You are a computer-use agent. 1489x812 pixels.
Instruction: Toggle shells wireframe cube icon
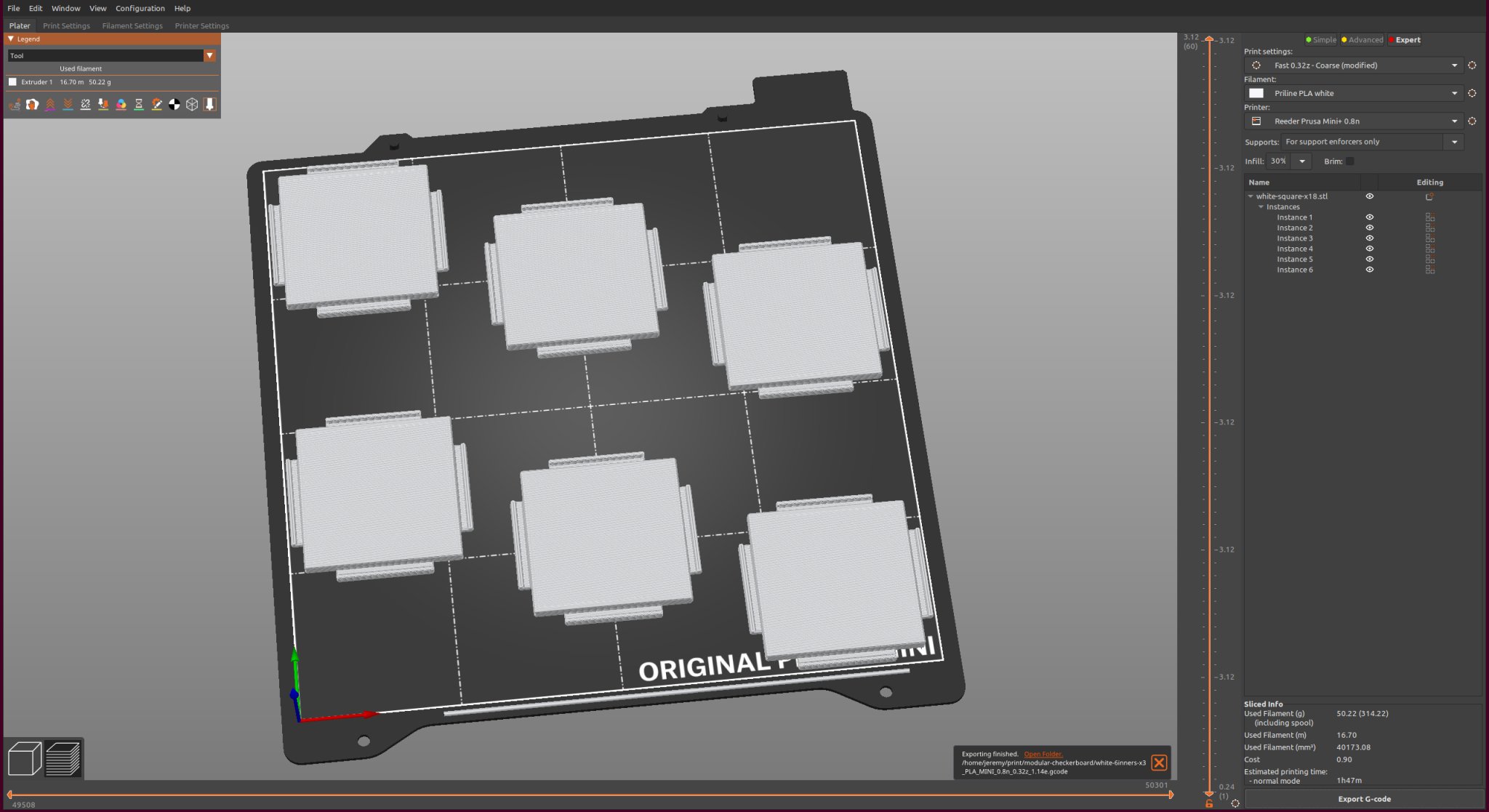coord(192,105)
